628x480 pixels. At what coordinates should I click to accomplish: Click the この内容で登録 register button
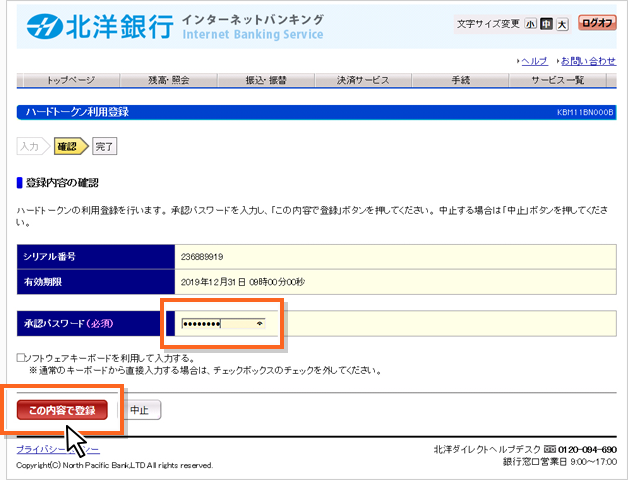[62, 410]
